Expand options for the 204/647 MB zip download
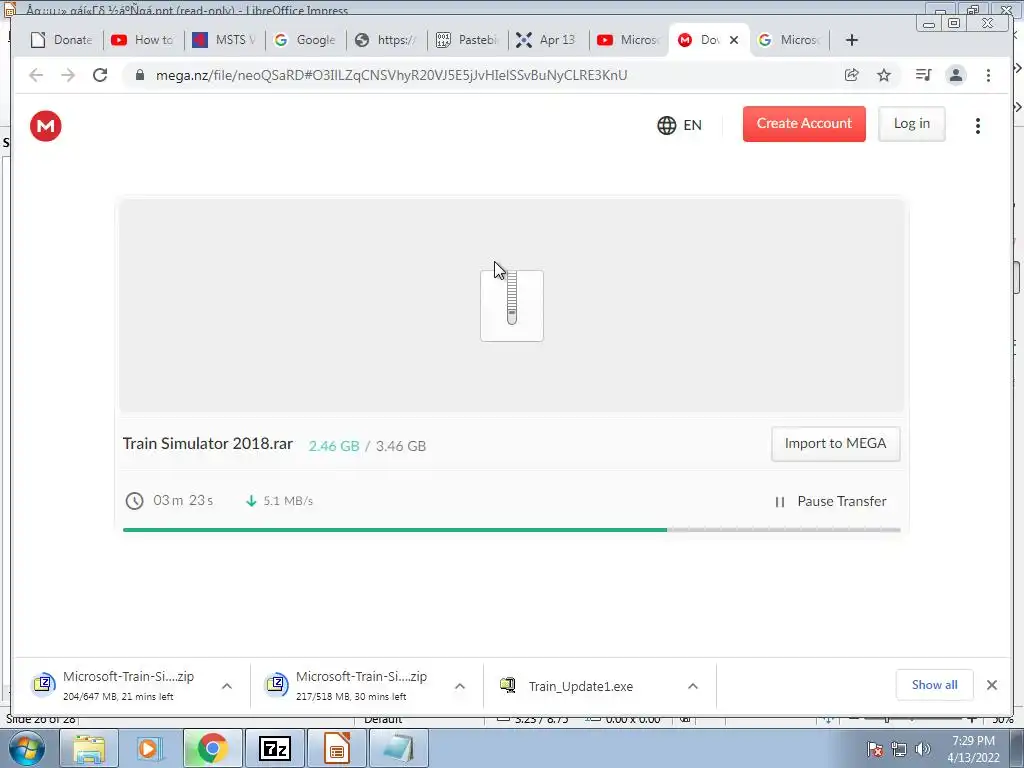Image resolution: width=1024 pixels, height=768 pixels. (x=227, y=686)
